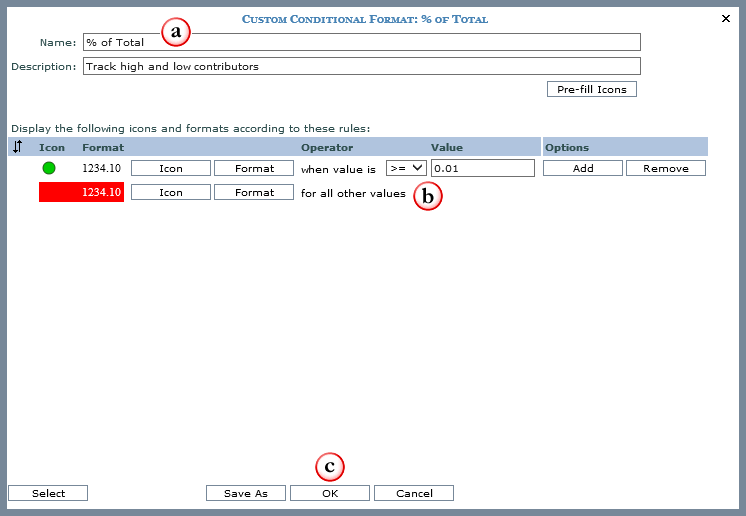The height and width of the screenshot is (516, 746).
Task: Add a new rule with Add button
Action: pos(583,168)
